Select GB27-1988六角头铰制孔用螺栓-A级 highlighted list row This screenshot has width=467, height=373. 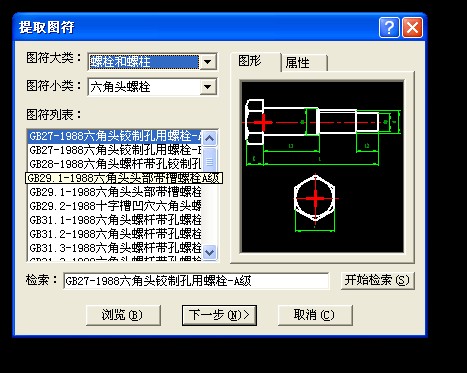(115, 136)
